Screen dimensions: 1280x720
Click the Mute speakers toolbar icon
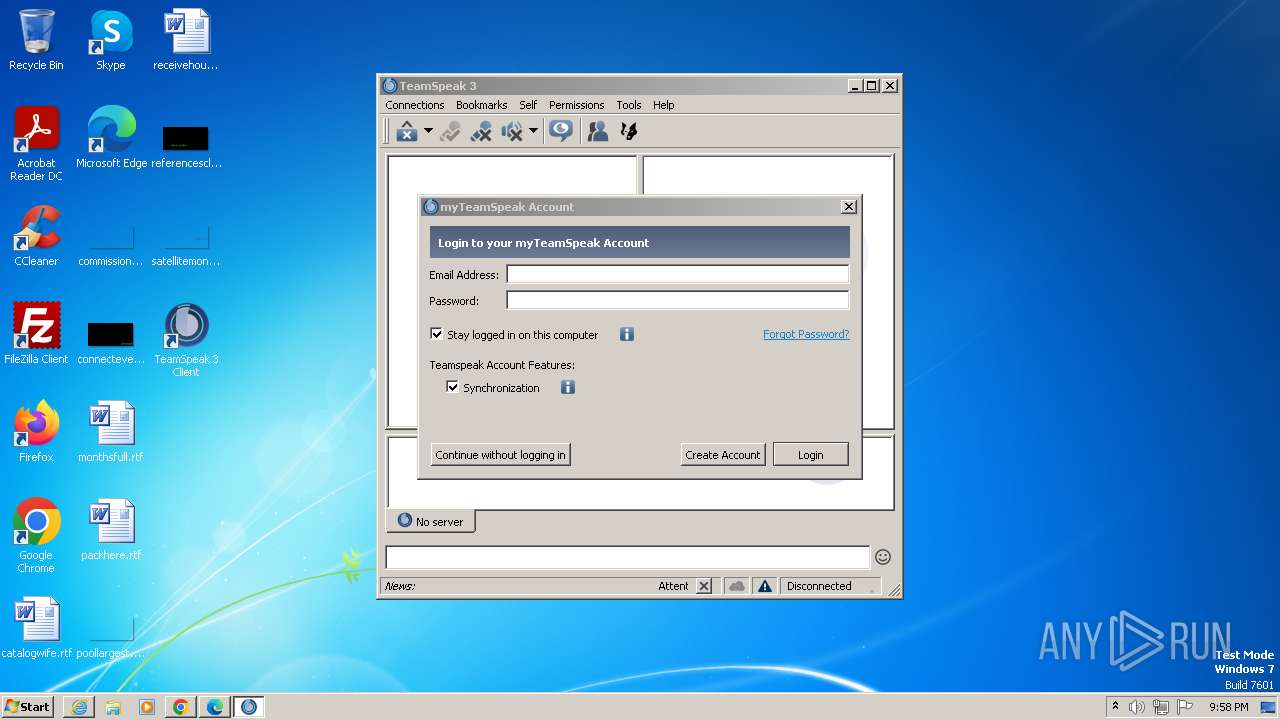tap(512, 131)
